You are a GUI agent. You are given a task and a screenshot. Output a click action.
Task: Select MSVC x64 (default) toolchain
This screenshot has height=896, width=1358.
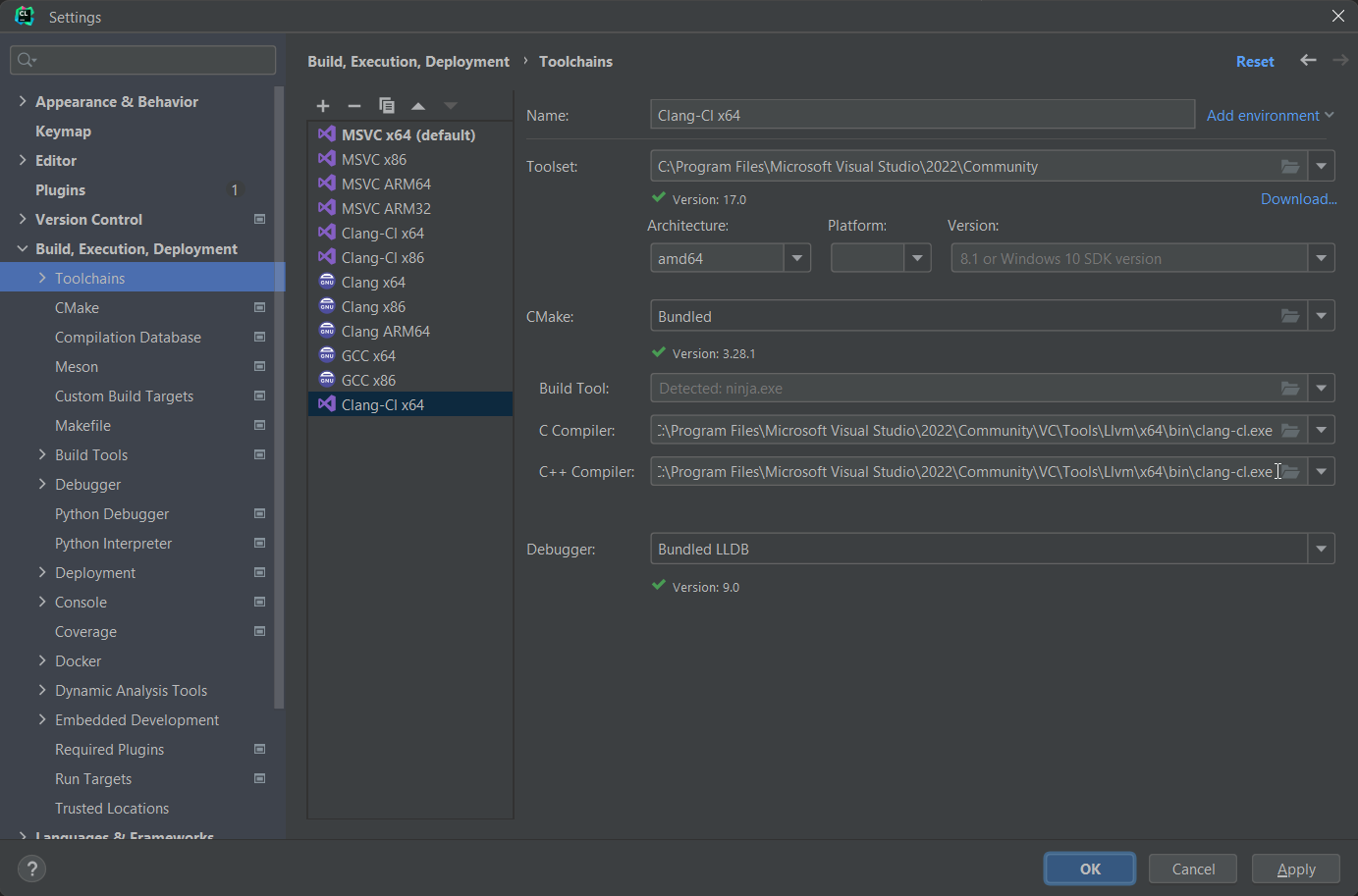point(410,134)
